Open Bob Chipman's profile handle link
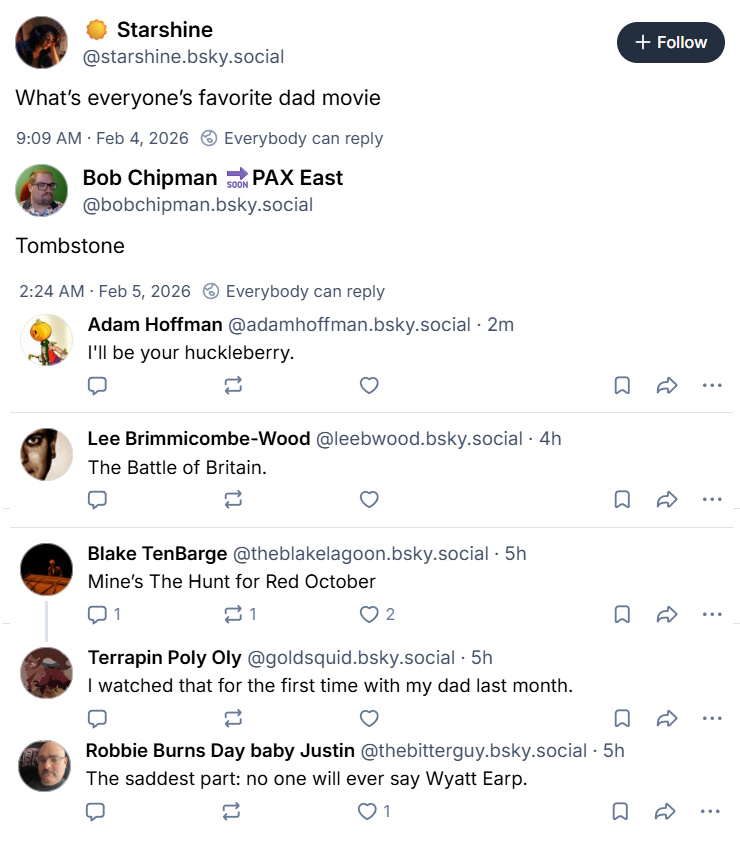Image resolution: width=740 pixels, height=842 pixels. click(198, 205)
